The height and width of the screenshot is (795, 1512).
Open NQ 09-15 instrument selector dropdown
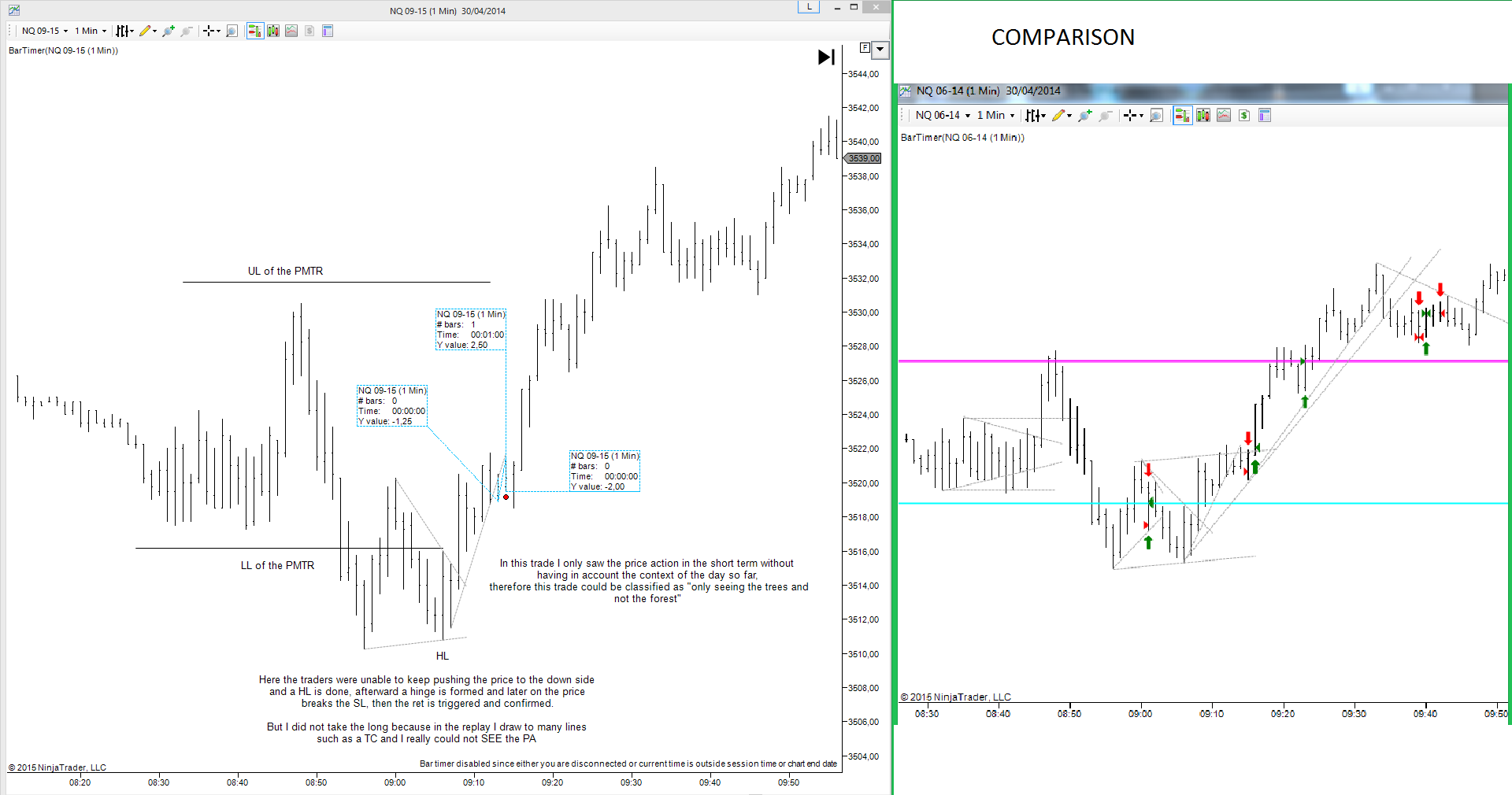coord(44,31)
